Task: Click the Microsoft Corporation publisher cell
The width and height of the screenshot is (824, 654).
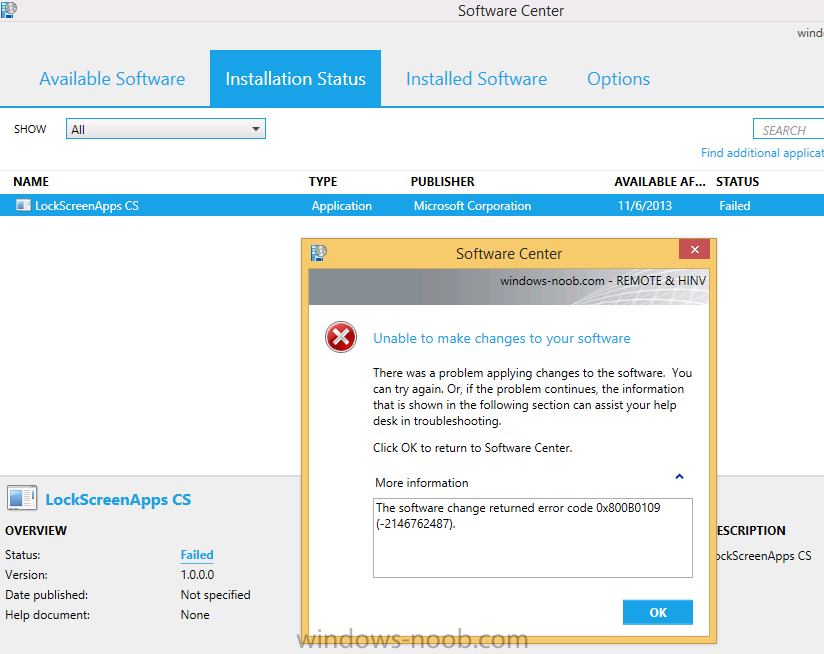Action: pos(472,206)
